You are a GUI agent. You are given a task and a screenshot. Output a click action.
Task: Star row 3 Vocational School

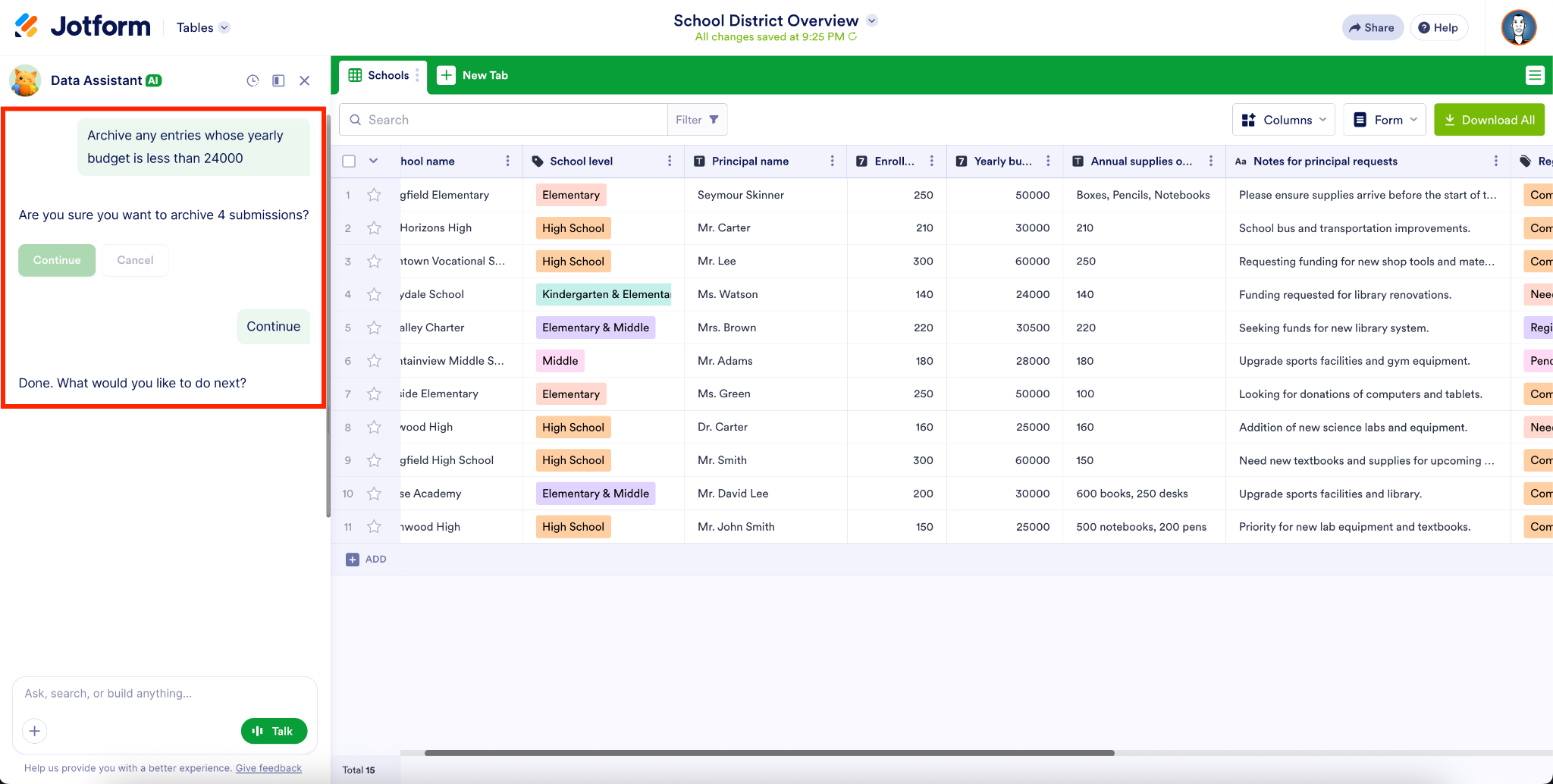click(374, 262)
